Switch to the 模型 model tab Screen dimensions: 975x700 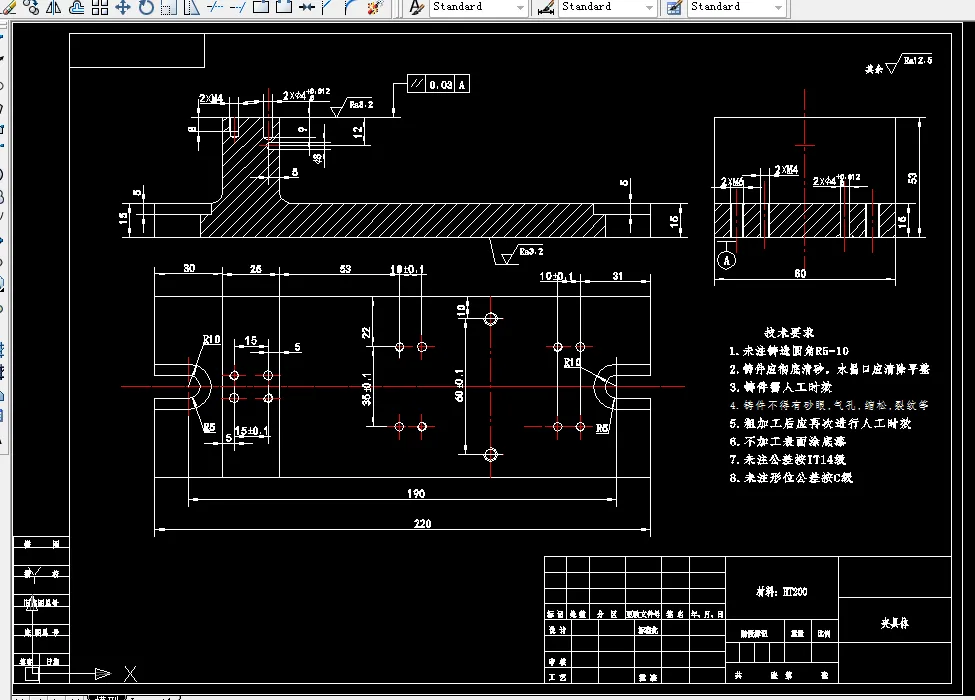106,698
